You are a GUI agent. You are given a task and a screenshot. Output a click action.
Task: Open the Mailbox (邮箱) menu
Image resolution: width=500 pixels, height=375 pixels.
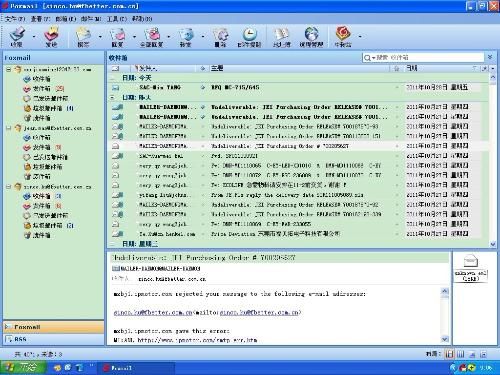[x=66, y=19]
